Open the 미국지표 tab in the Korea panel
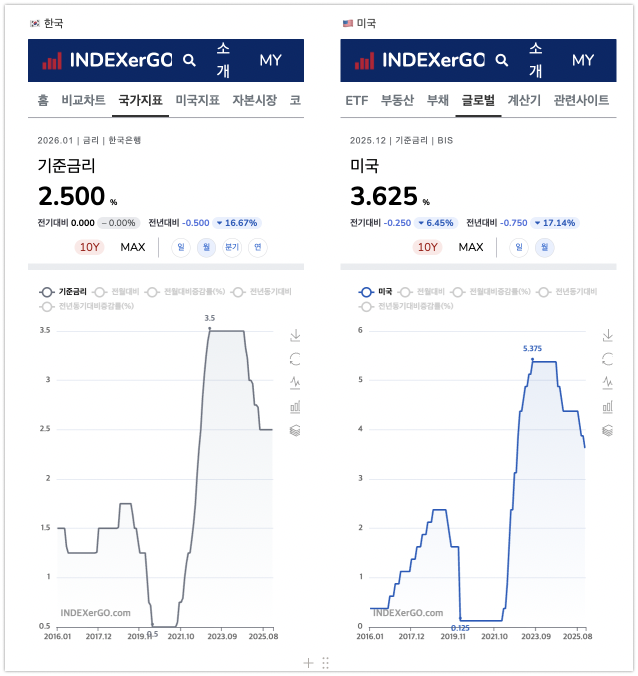The image size is (638, 676). 197,100
